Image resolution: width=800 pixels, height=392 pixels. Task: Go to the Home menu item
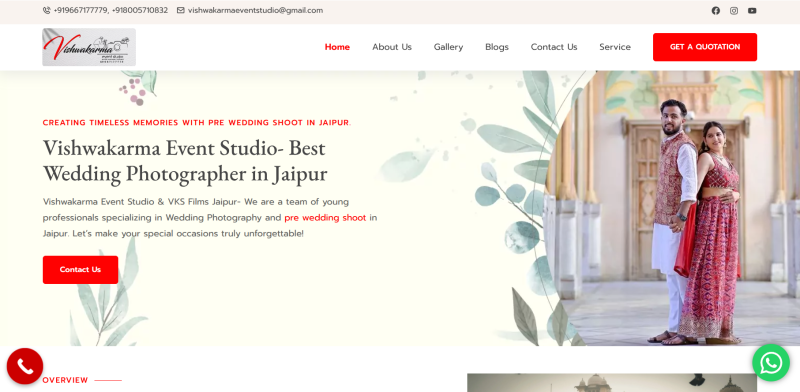click(x=337, y=47)
